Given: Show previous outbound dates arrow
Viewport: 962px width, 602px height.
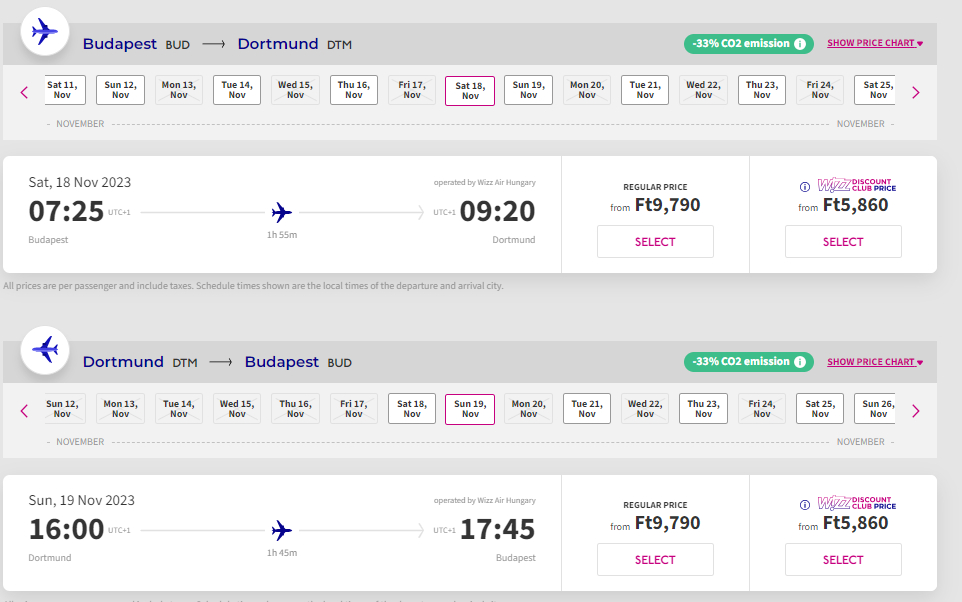Looking at the screenshot, I should coord(25,93).
